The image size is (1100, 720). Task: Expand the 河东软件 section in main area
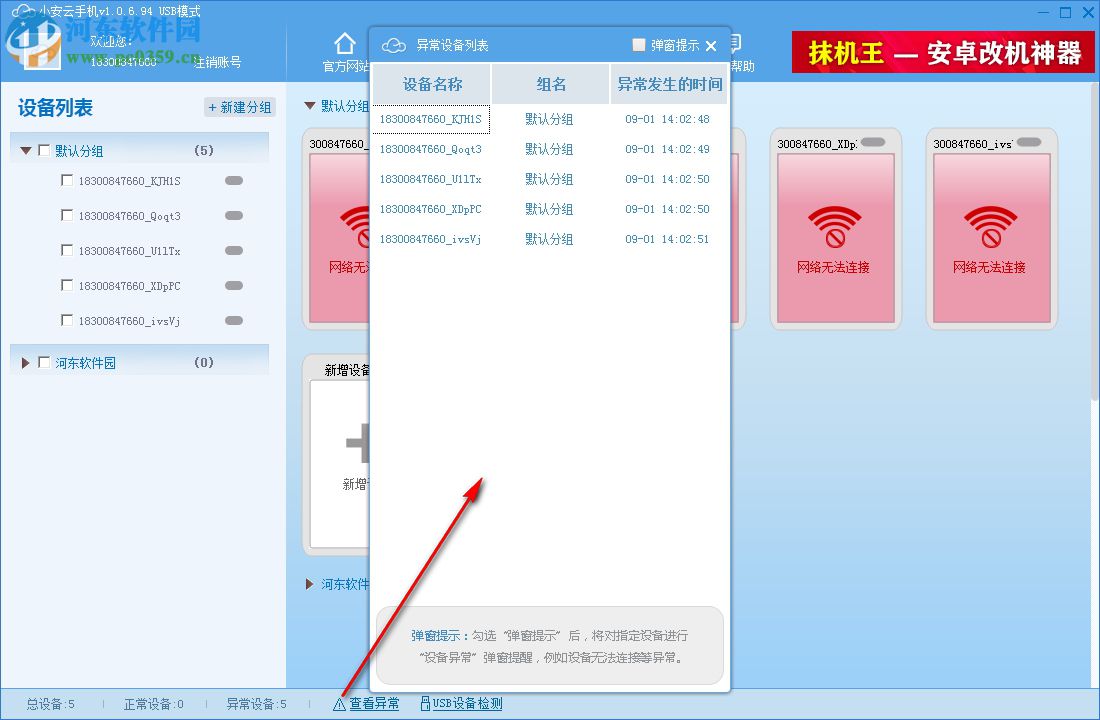[x=309, y=585]
